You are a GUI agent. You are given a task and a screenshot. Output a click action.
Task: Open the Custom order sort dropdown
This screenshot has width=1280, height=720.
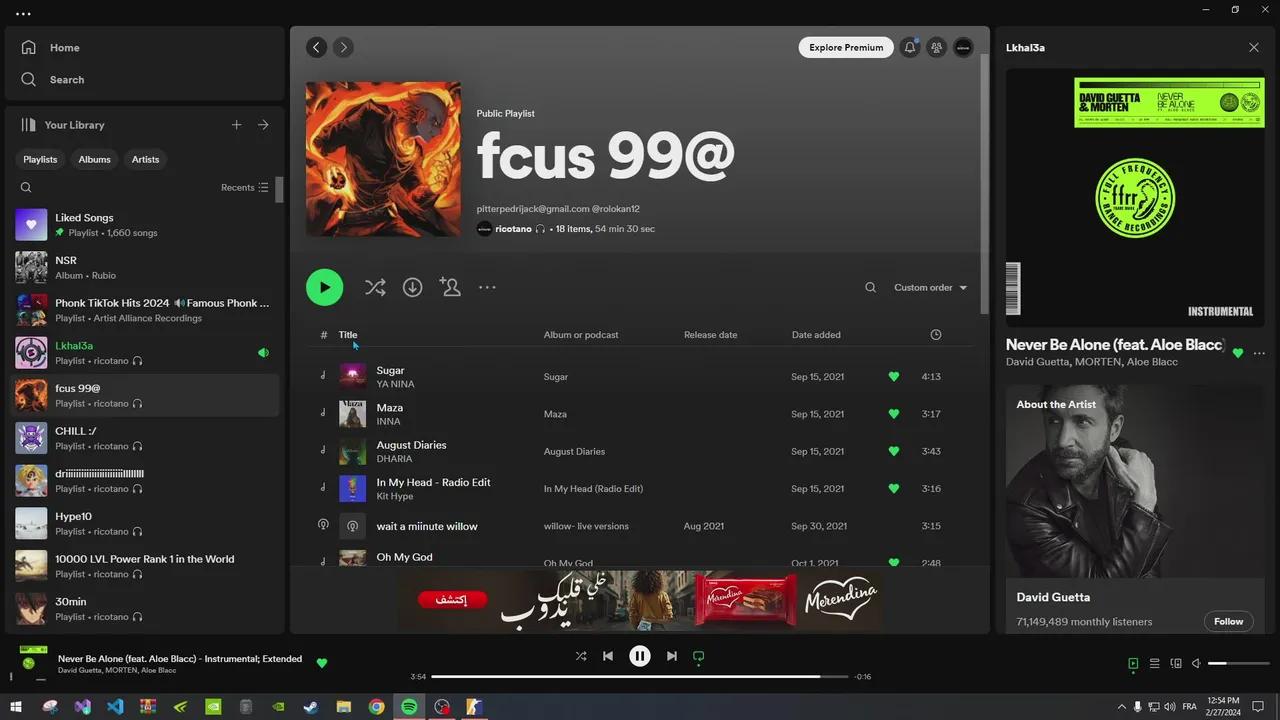click(931, 288)
